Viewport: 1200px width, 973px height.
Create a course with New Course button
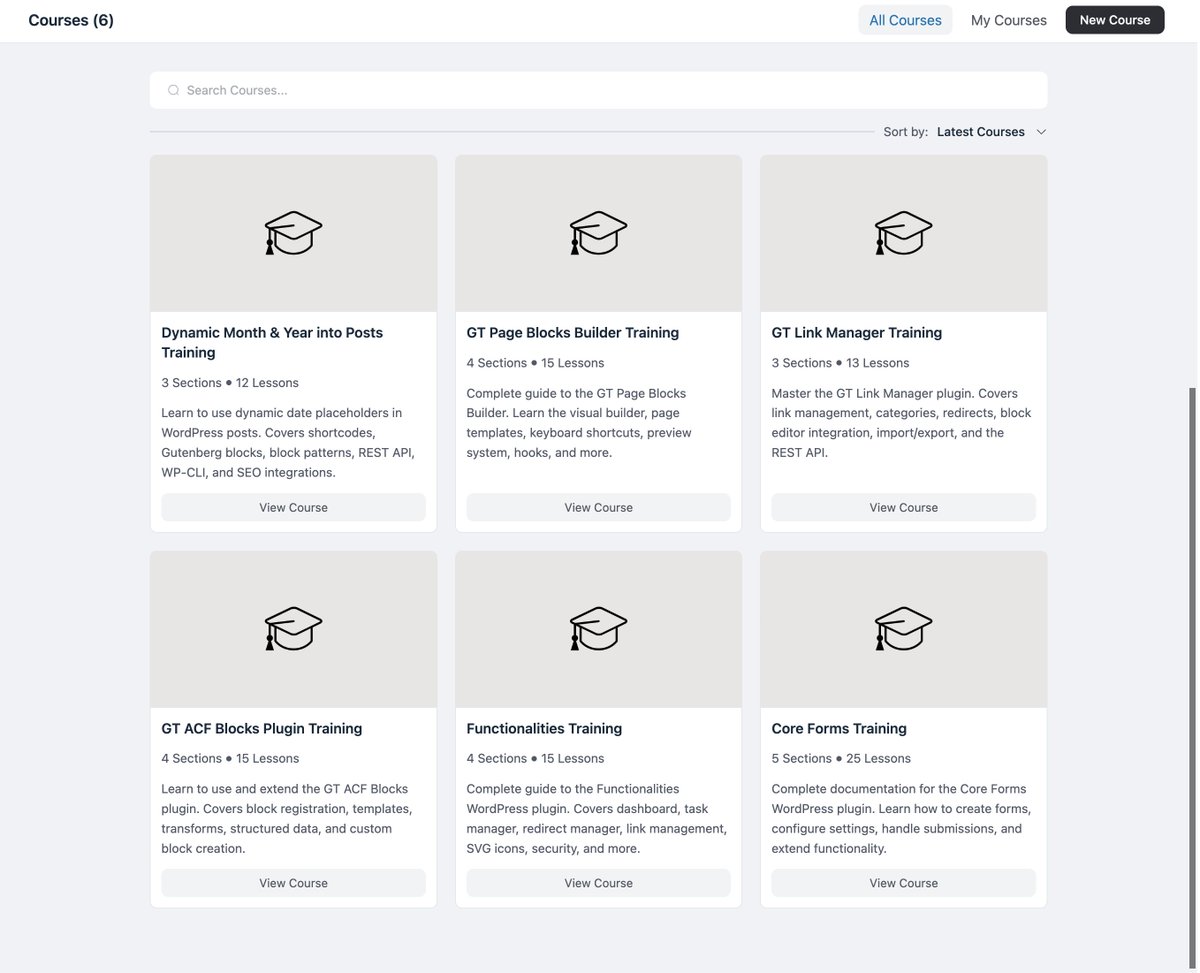(x=1115, y=20)
